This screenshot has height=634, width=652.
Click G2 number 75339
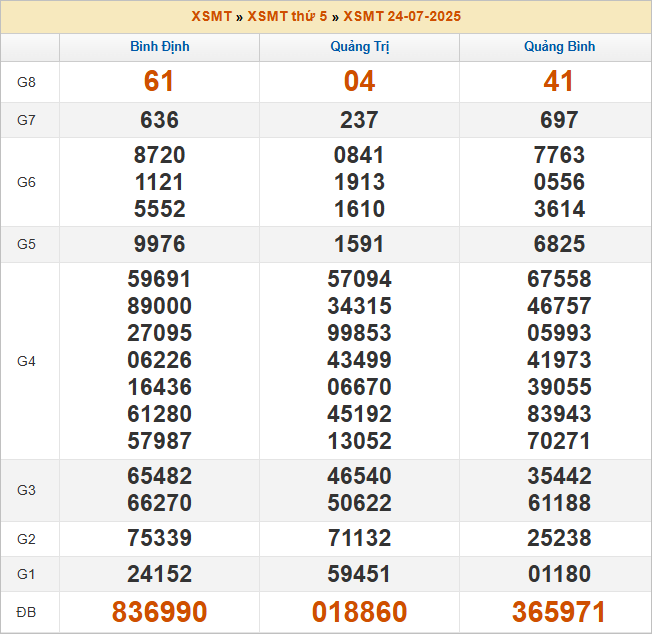(x=159, y=538)
